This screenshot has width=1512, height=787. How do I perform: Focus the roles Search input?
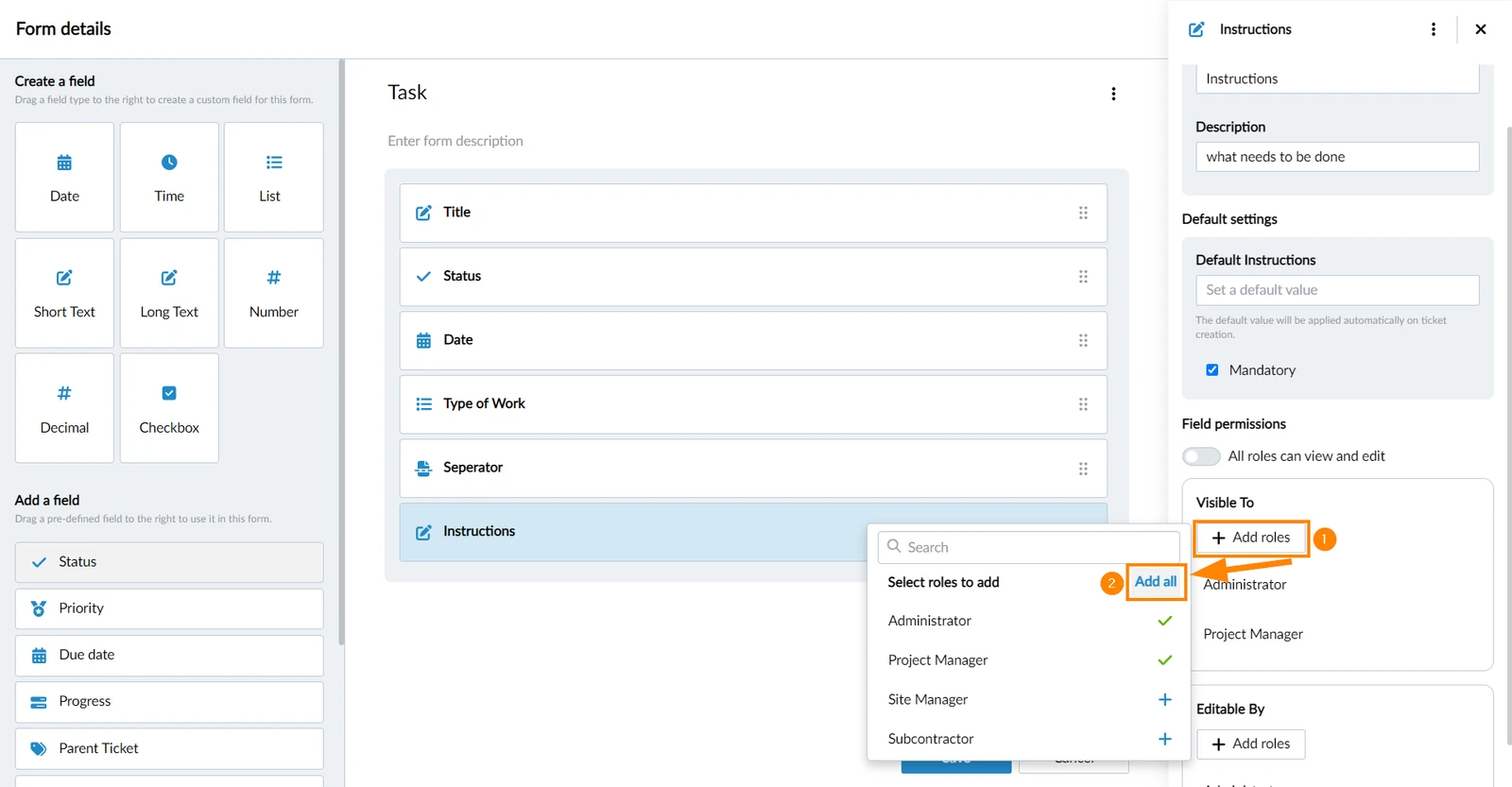[1029, 547]
